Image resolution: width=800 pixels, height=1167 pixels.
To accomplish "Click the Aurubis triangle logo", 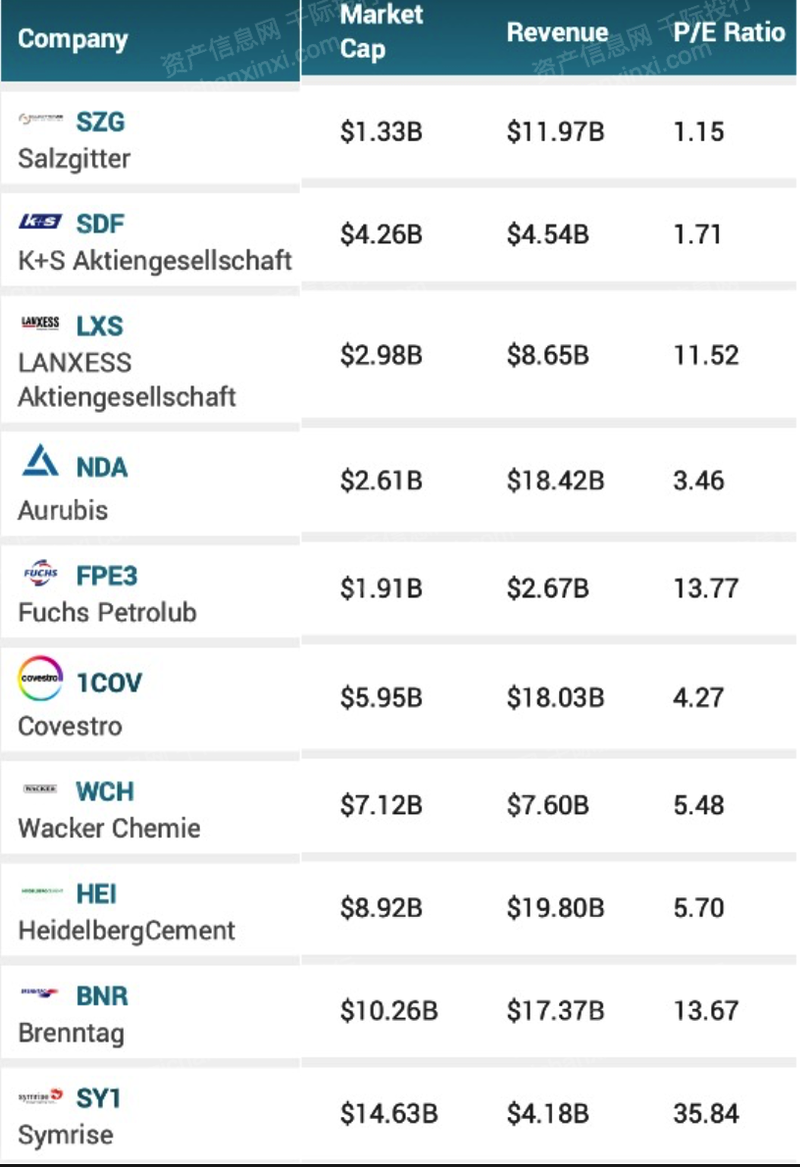I will coord(41,460).
